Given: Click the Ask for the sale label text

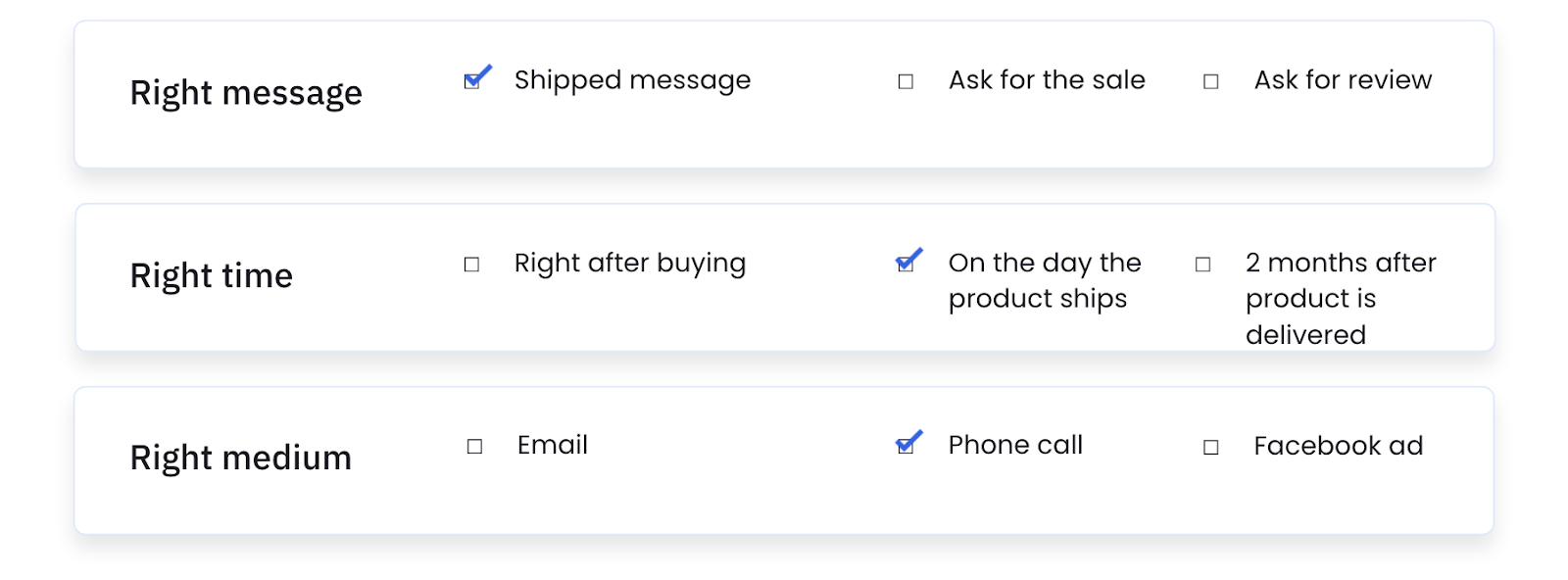Looking at the screenshot, I should (x=1047, y=80).
